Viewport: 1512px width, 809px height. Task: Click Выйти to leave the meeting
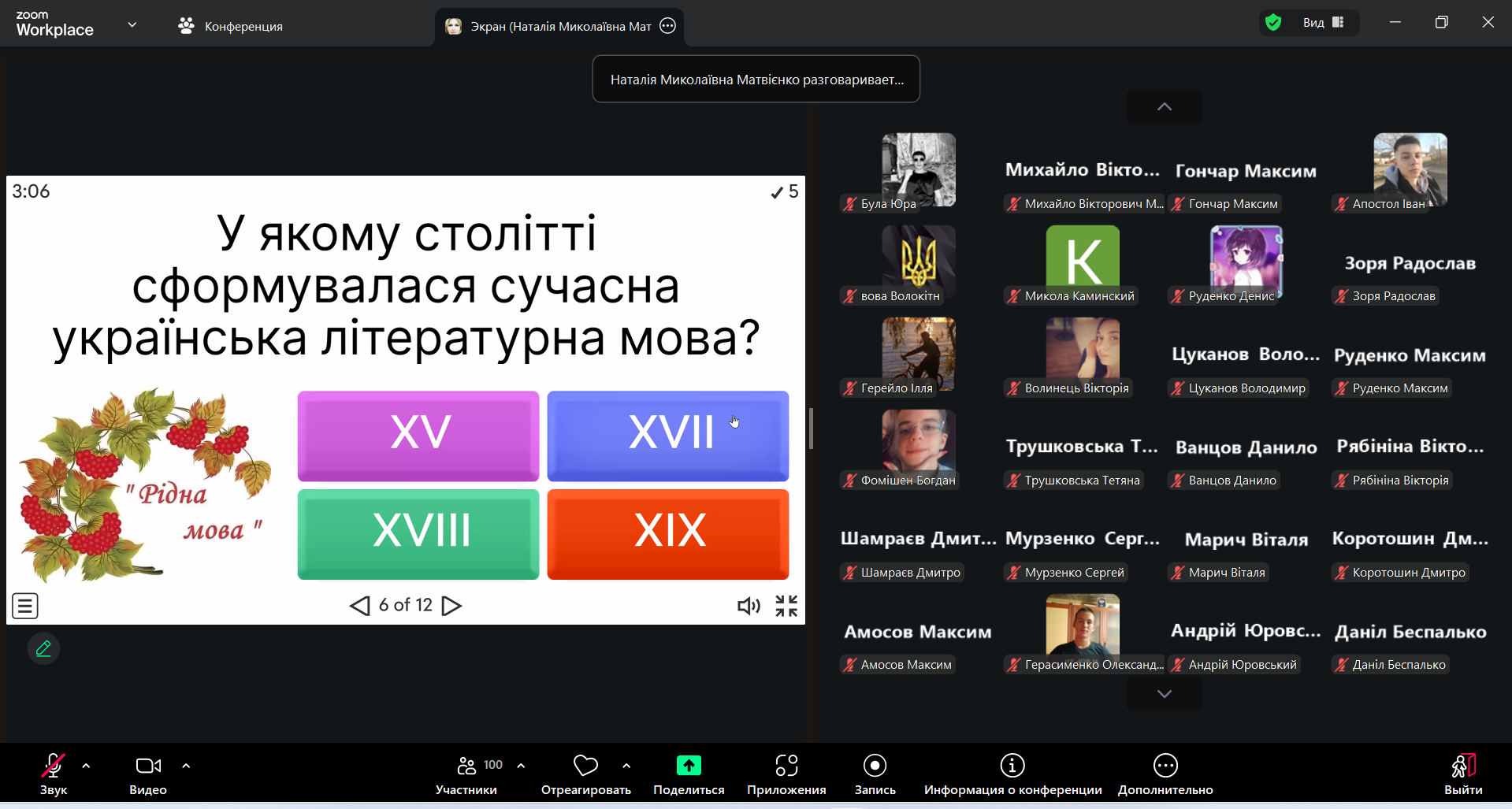(x=1462, y=774)
